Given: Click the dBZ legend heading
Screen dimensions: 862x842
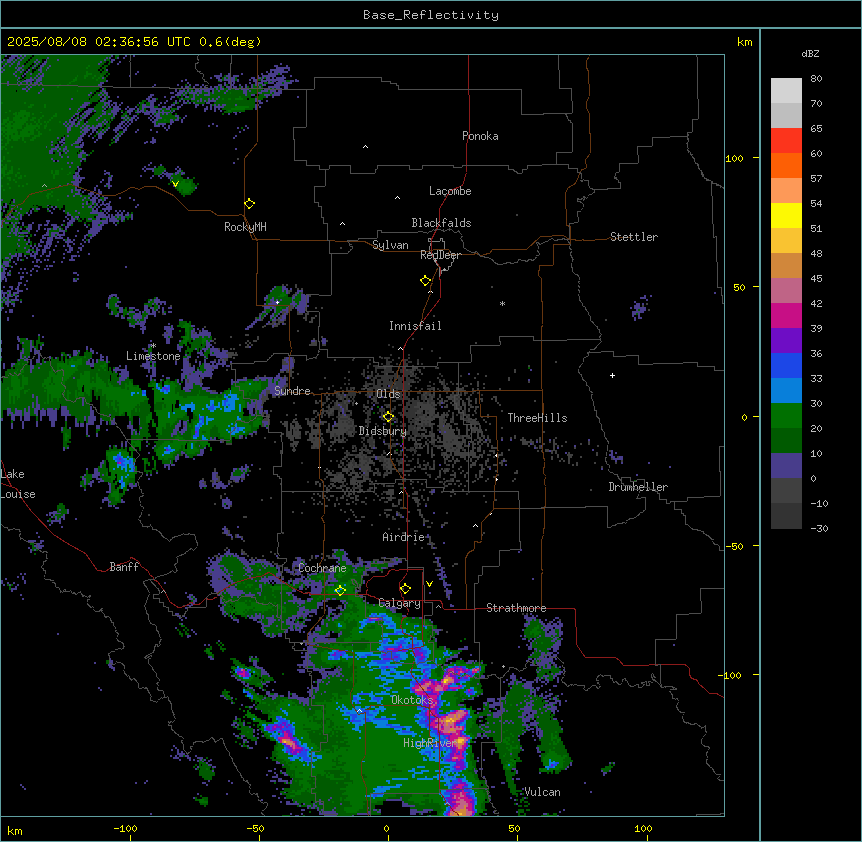Looking at the screenshot, I should (x=810, y=54).
